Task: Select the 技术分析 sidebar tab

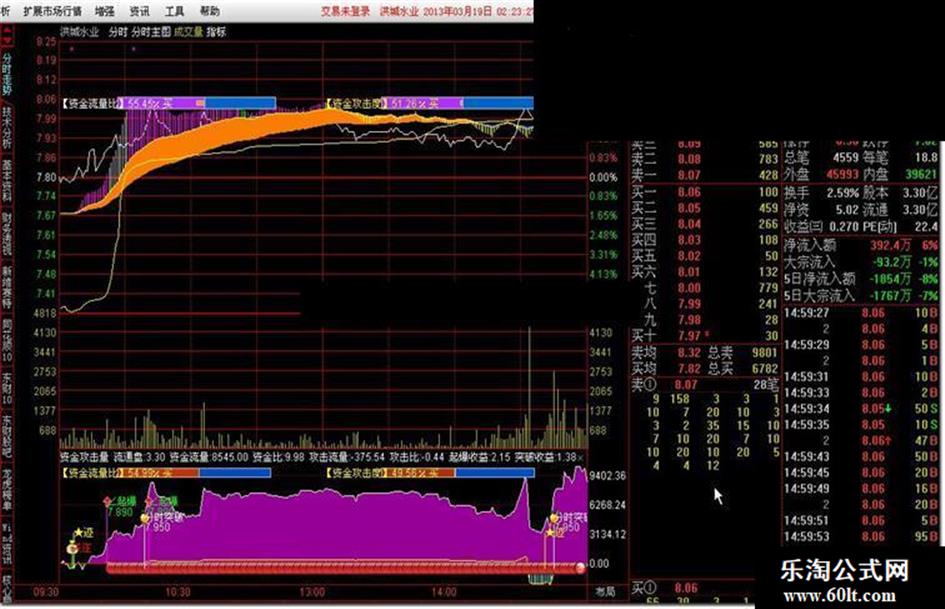Action: 7,127
